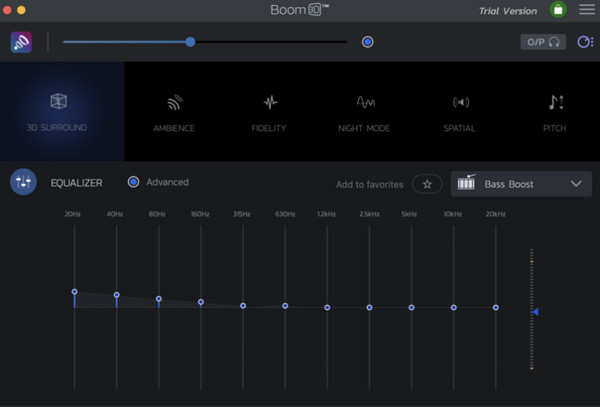This screenshot has width=600, height=407.
Task: Click the EQUALIZER label
Action: tap(77, 183)
